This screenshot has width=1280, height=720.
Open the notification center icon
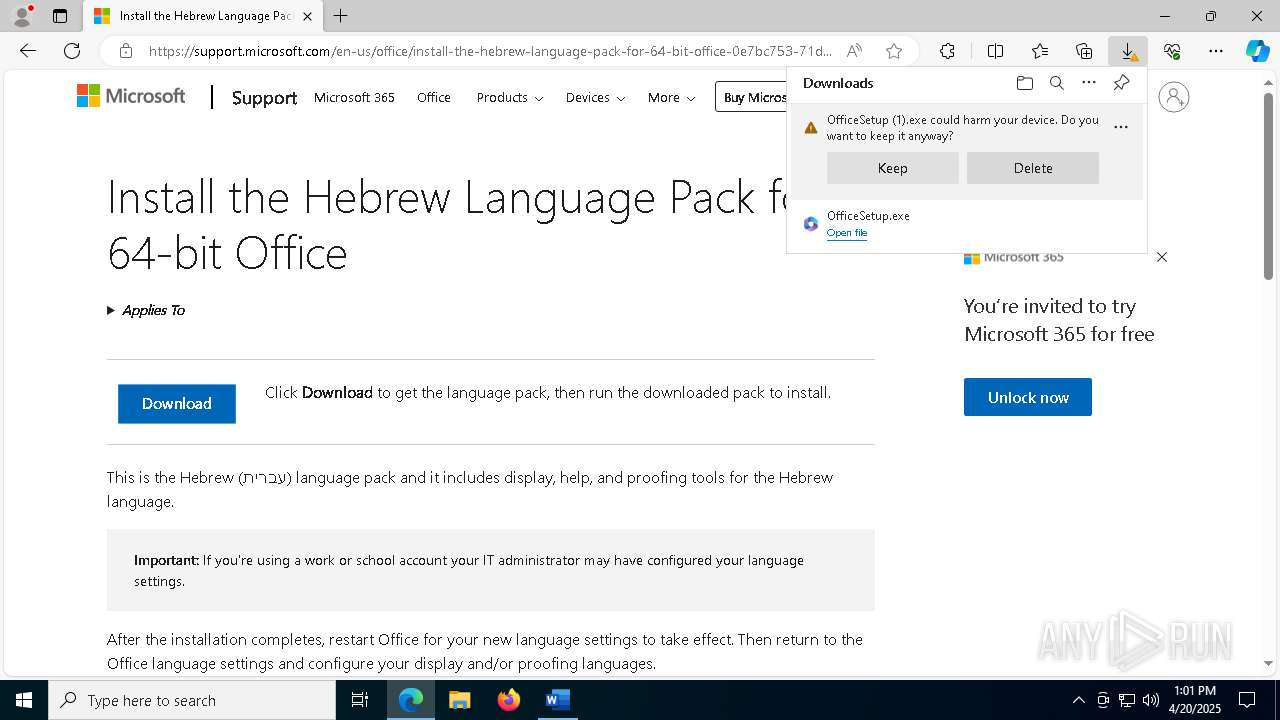tap(1247, 700)
